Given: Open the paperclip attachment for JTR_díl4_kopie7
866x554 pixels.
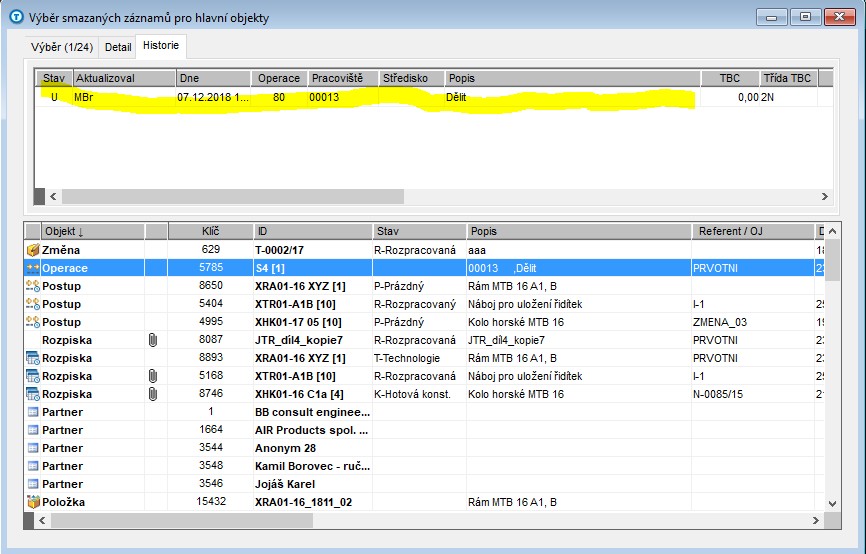Looking at the screenshot, I should click(x=154, y=340).
